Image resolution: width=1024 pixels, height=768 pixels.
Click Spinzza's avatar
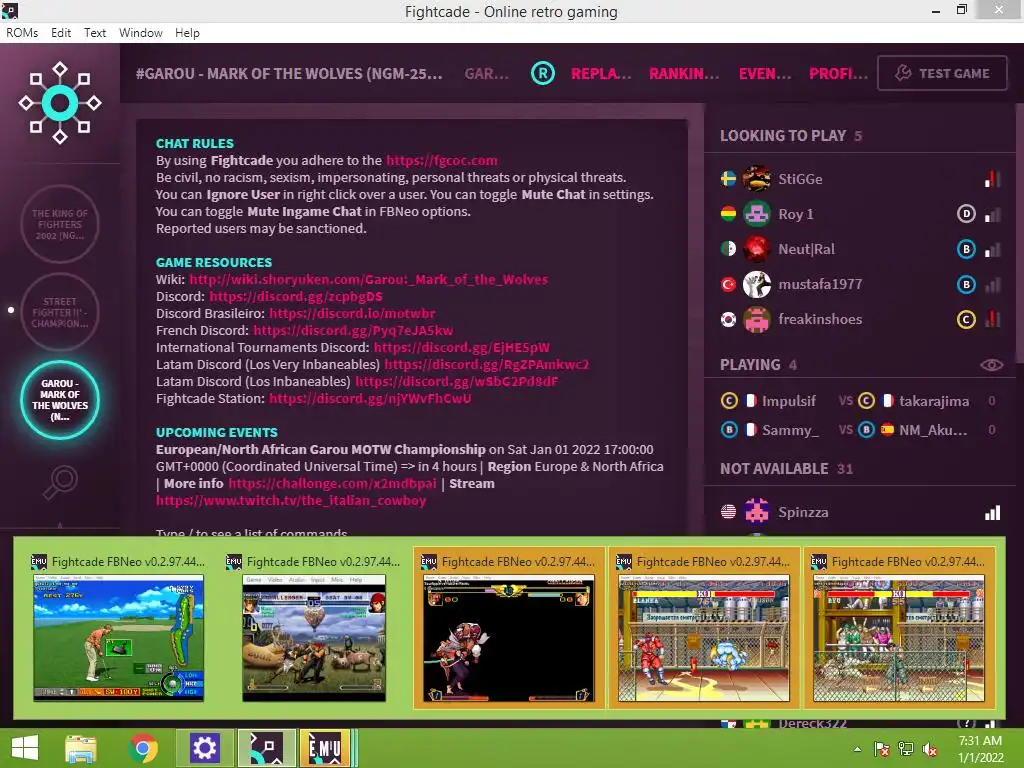(757, 512)
